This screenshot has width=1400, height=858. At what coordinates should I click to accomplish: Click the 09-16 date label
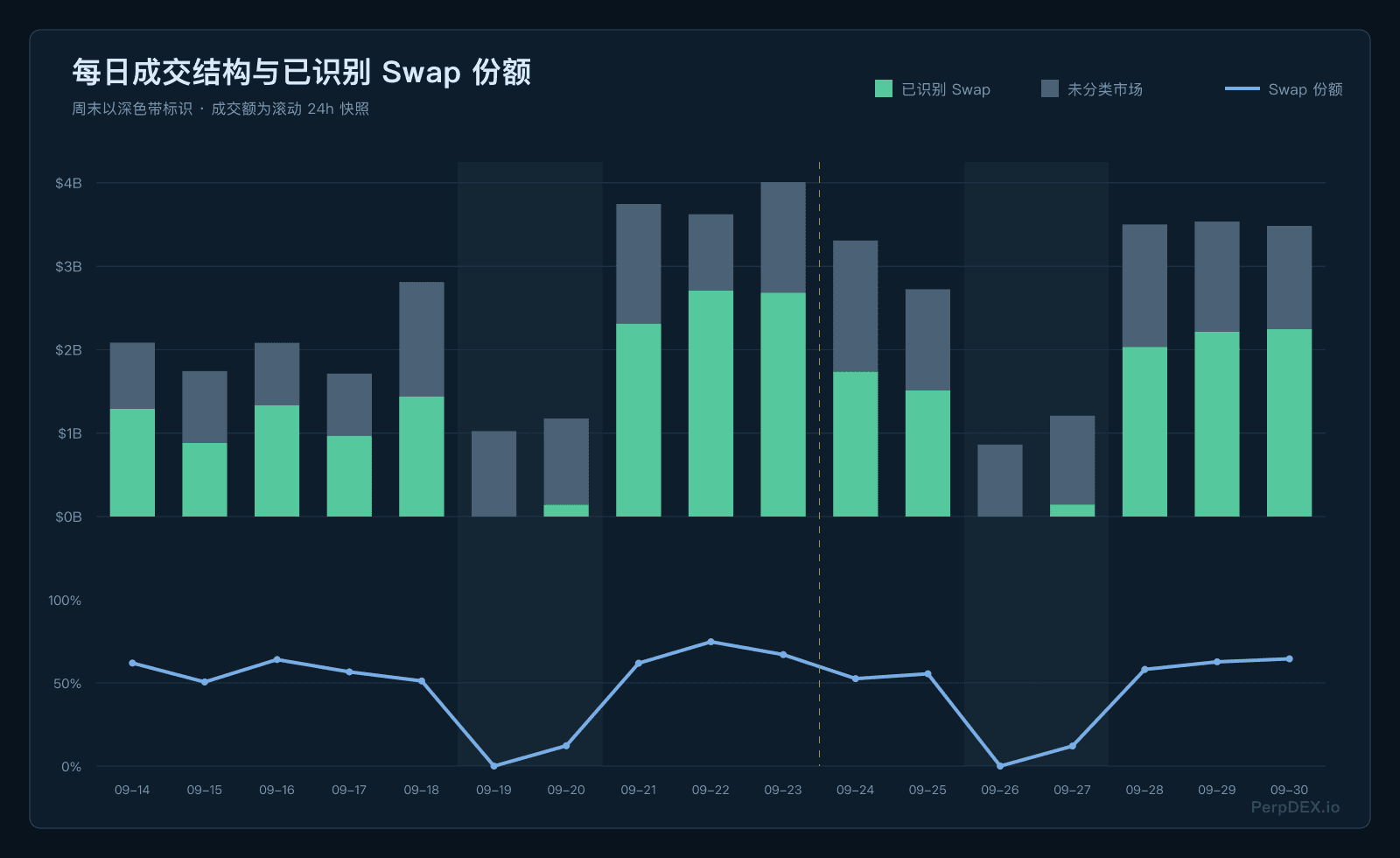pyautogui.click(x=276, y=790)
